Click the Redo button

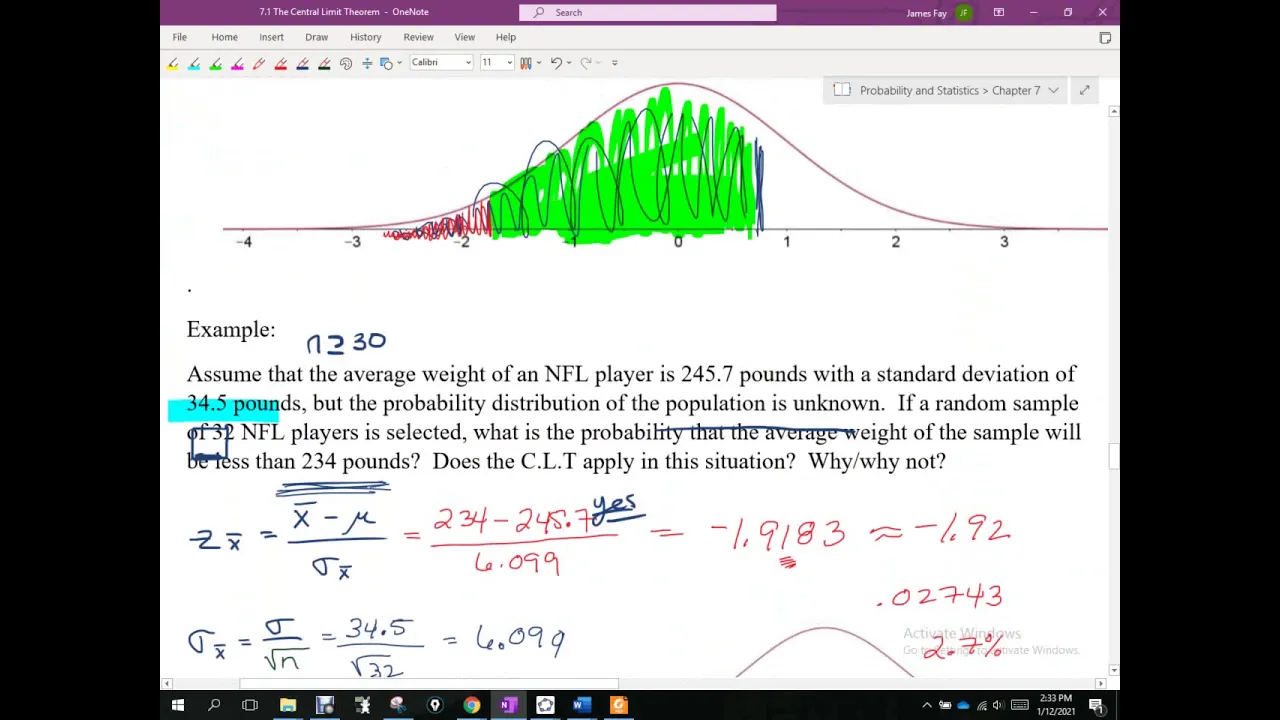pyautogui.click(x=586, y=63)
